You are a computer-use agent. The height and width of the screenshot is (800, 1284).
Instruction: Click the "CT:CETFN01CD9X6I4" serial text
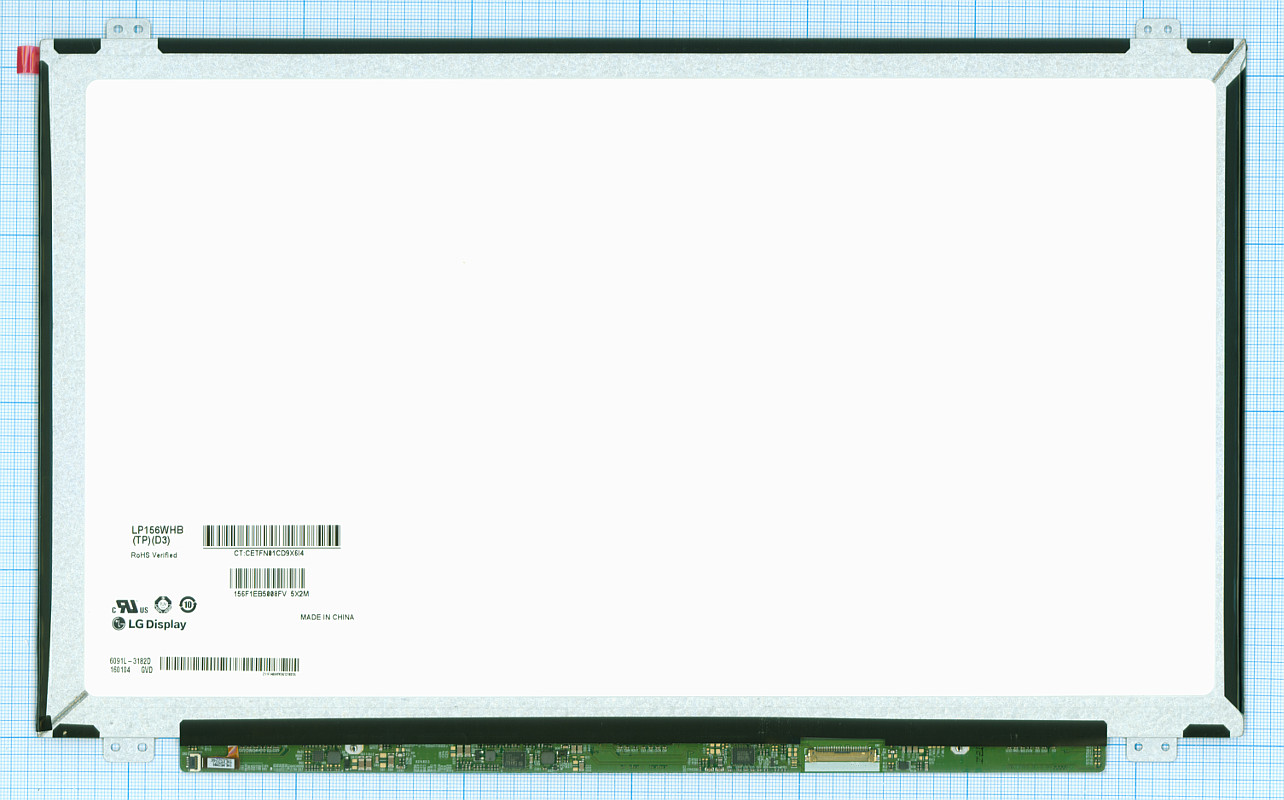(x=269, y=552)
